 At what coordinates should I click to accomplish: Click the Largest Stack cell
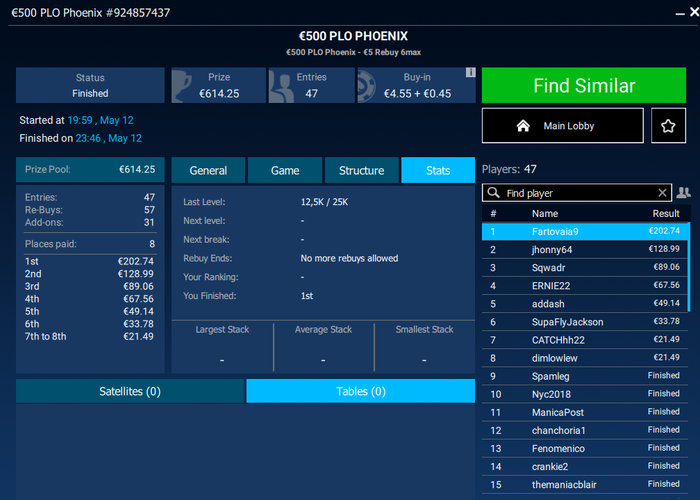(x=222, y=346)
